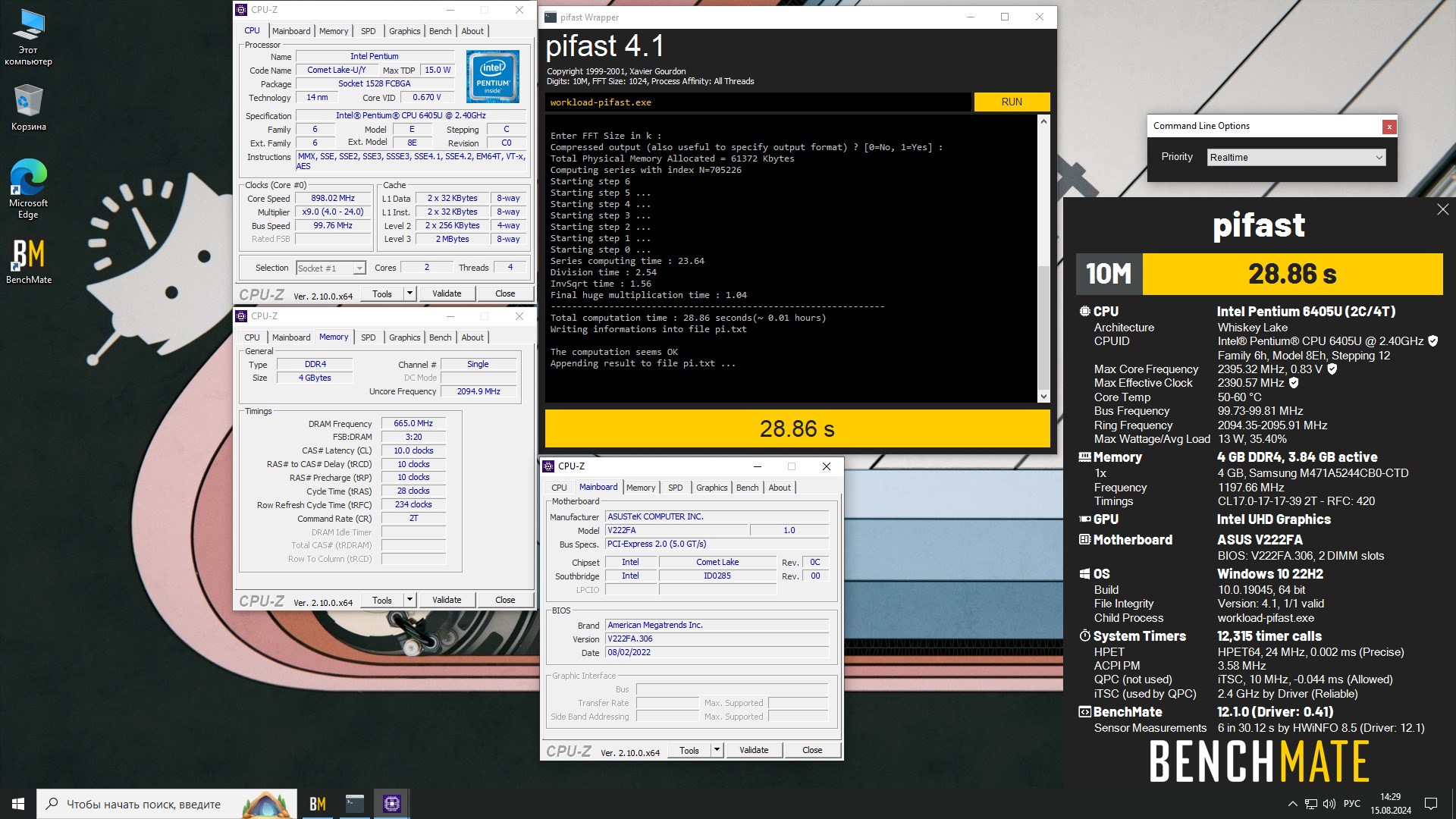
Task: Click the verified shield next to CPUID
Action: (x=1432, y=341)
